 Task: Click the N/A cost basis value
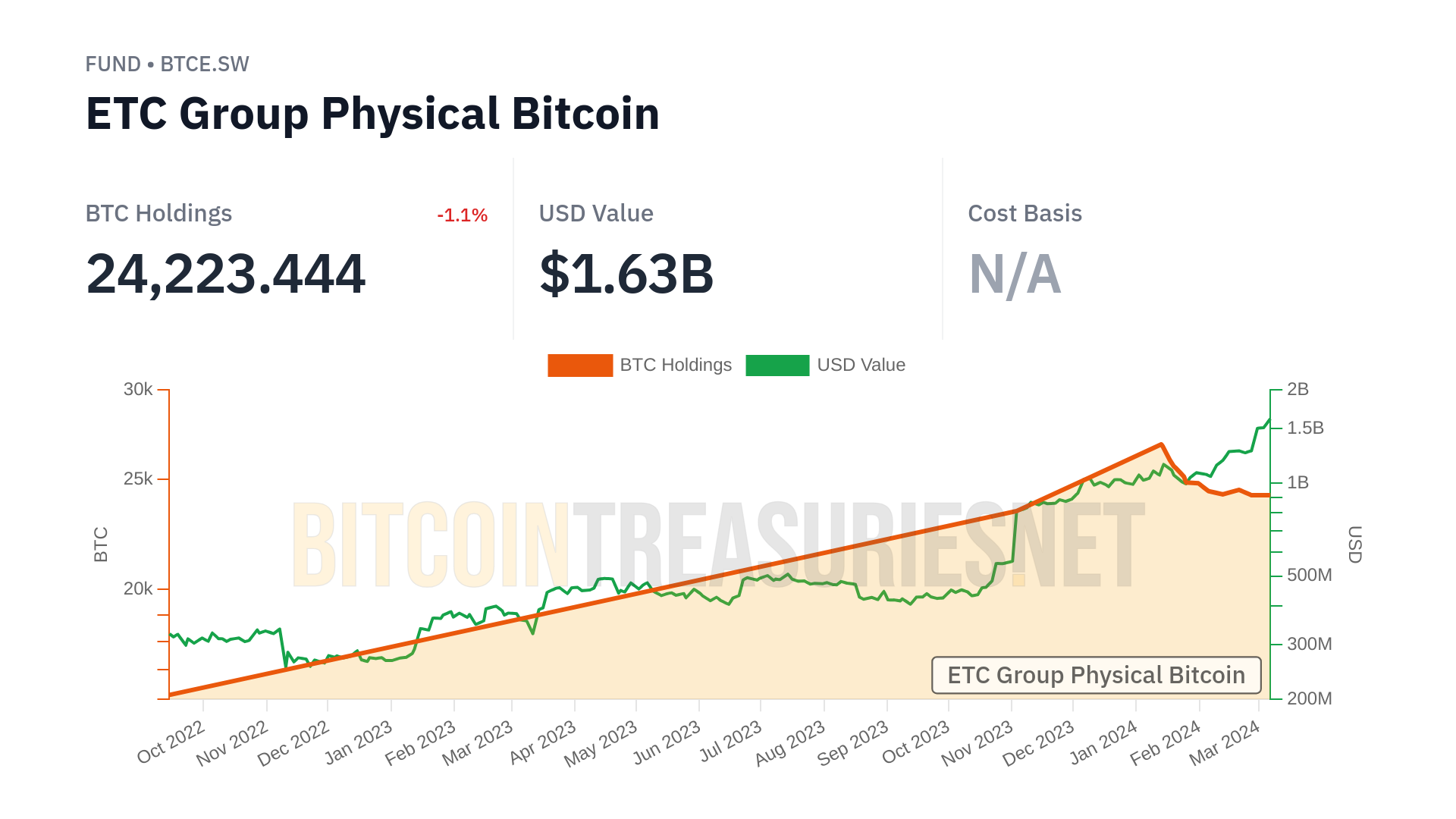[1015, 274]
